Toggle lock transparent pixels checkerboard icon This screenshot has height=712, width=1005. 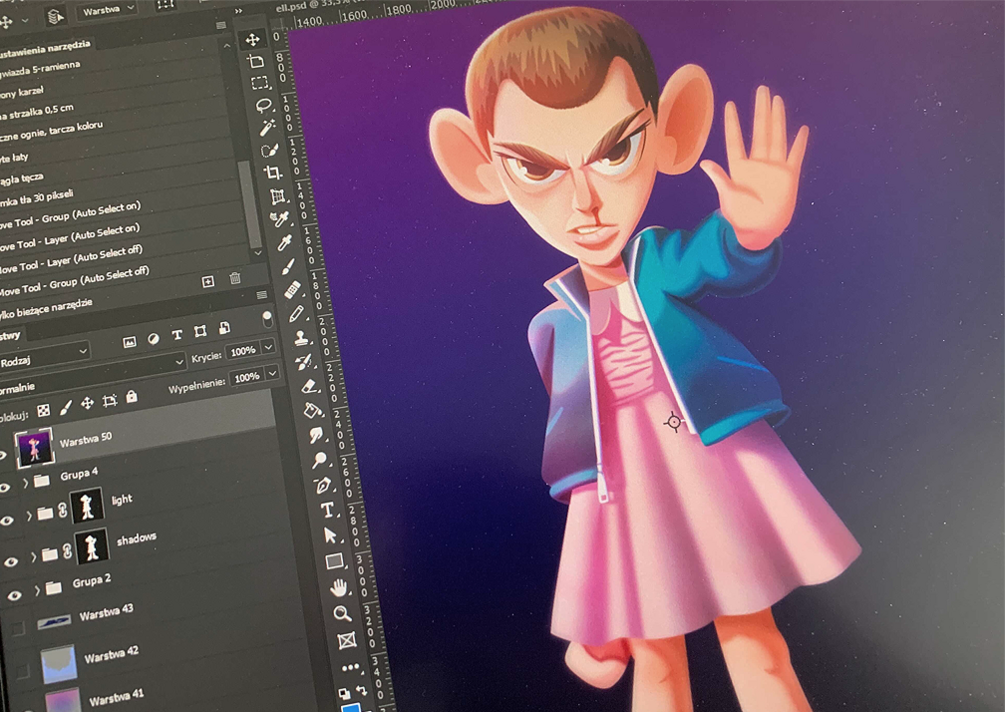(x=44, y=411)
